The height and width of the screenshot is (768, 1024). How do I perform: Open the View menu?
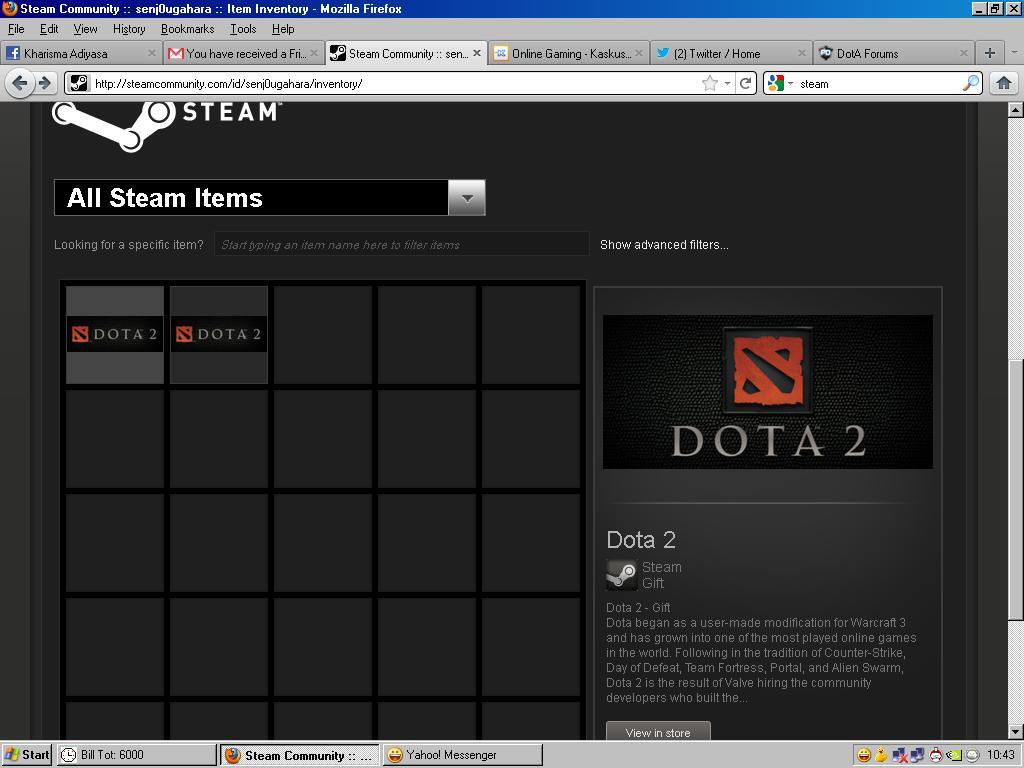pyautogui.click(x=85, y=29)
